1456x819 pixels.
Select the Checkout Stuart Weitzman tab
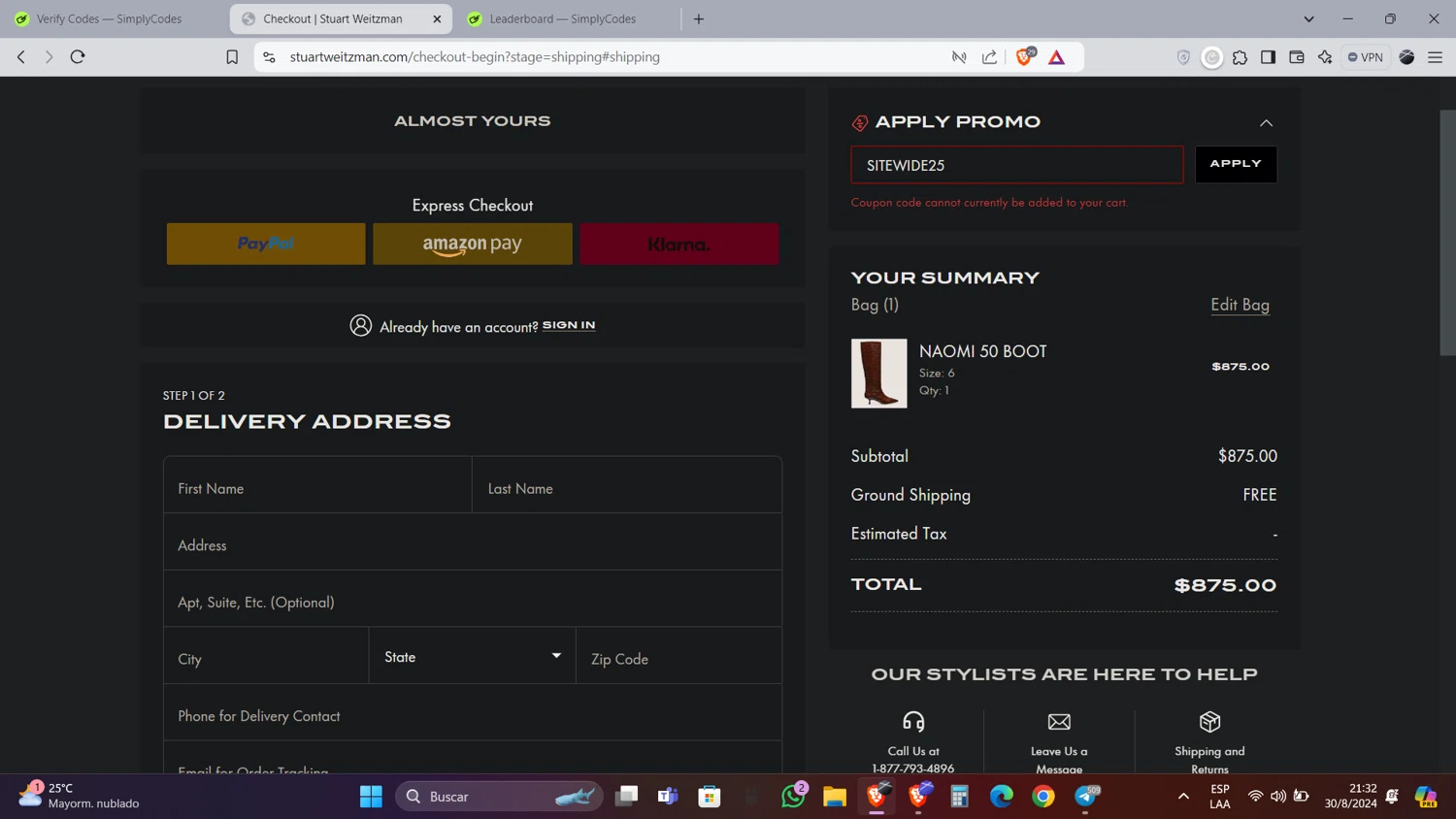pos(332,18)
